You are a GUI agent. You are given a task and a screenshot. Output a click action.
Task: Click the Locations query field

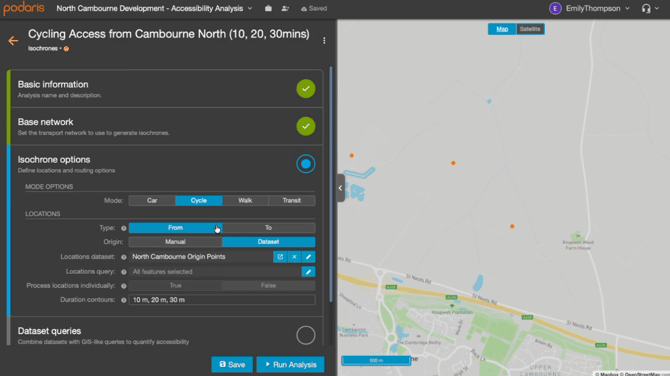[x=215, y=272]
